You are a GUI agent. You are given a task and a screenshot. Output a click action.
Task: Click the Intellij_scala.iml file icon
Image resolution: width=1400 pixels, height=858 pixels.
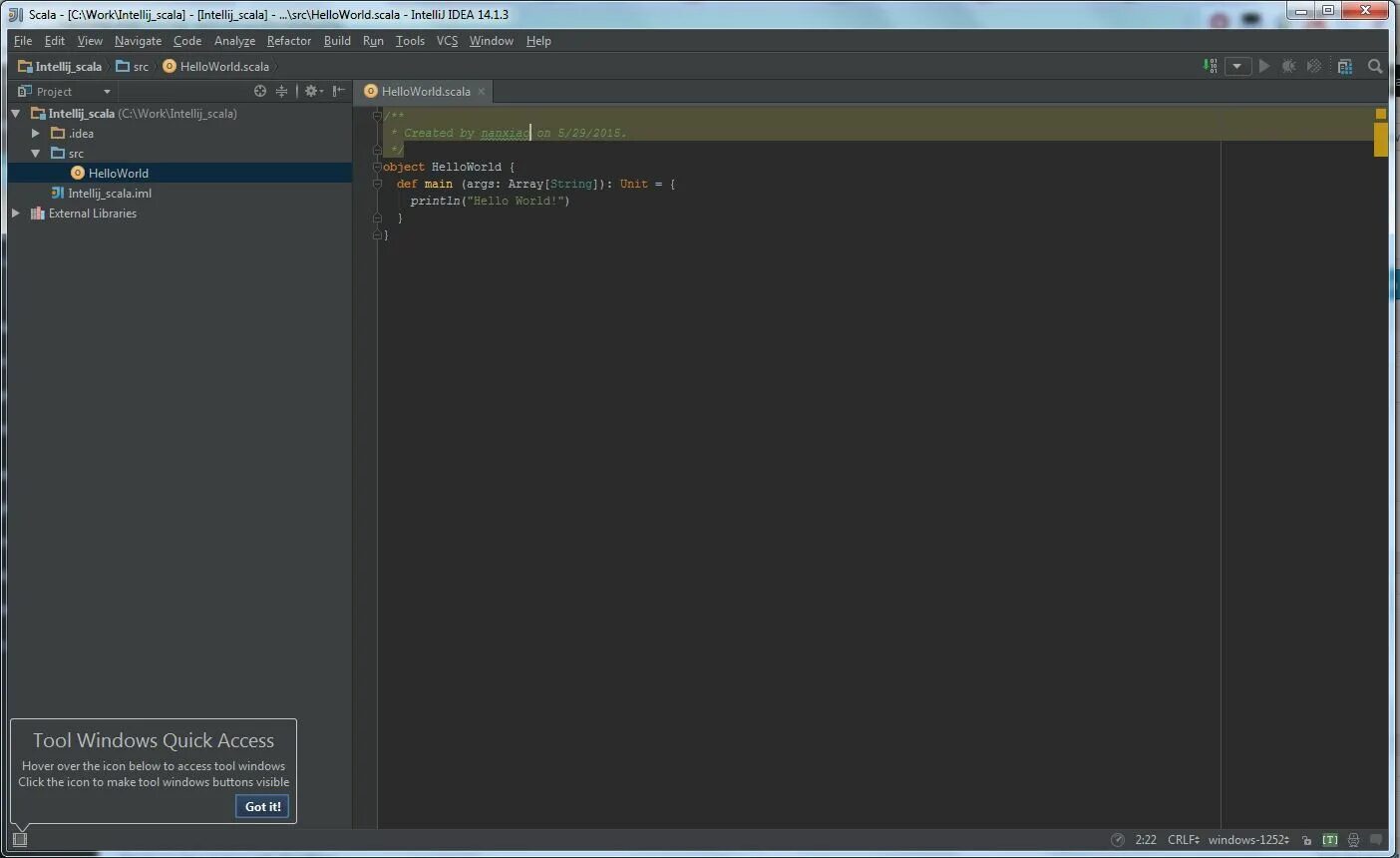coord(58,193)
